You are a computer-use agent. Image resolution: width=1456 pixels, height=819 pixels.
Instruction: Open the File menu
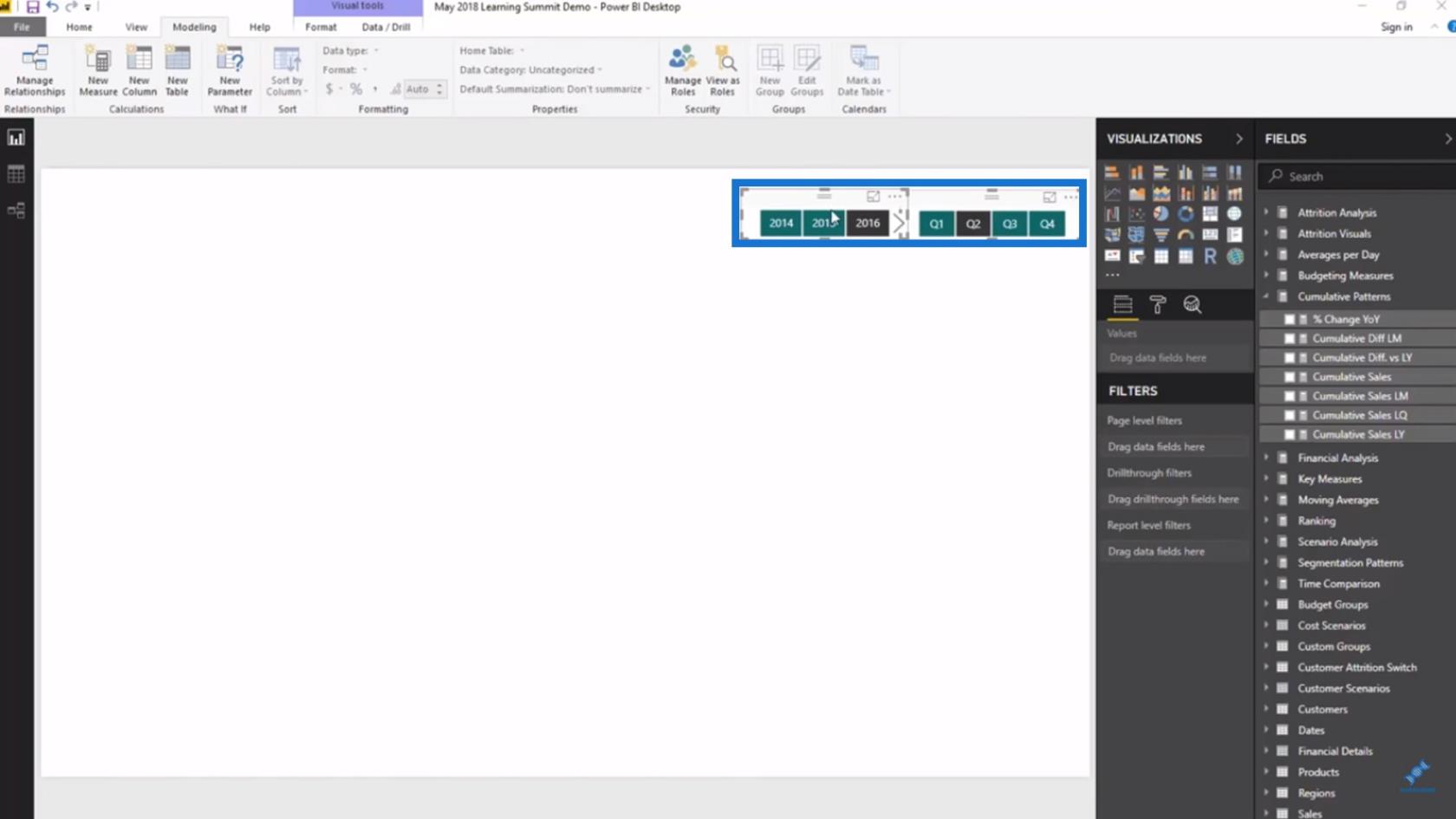(21, 27)
